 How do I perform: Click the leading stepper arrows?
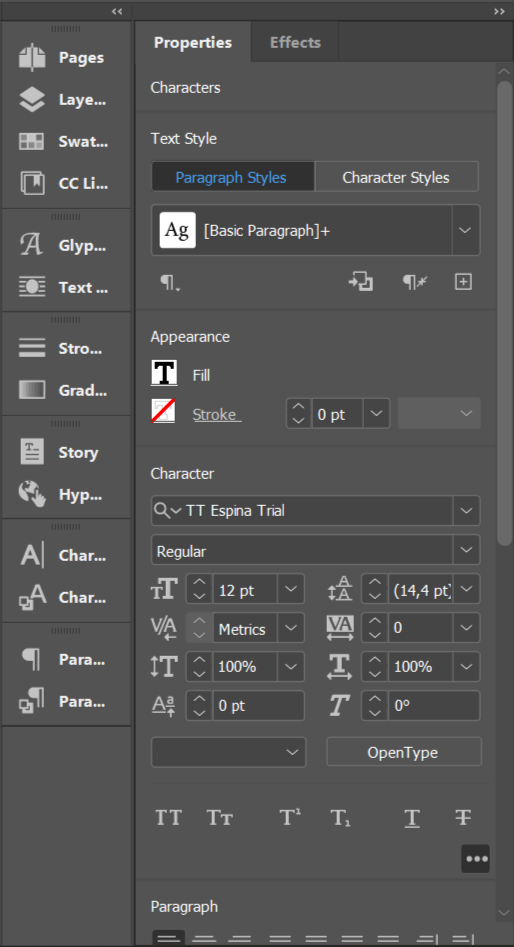(375, 589)
